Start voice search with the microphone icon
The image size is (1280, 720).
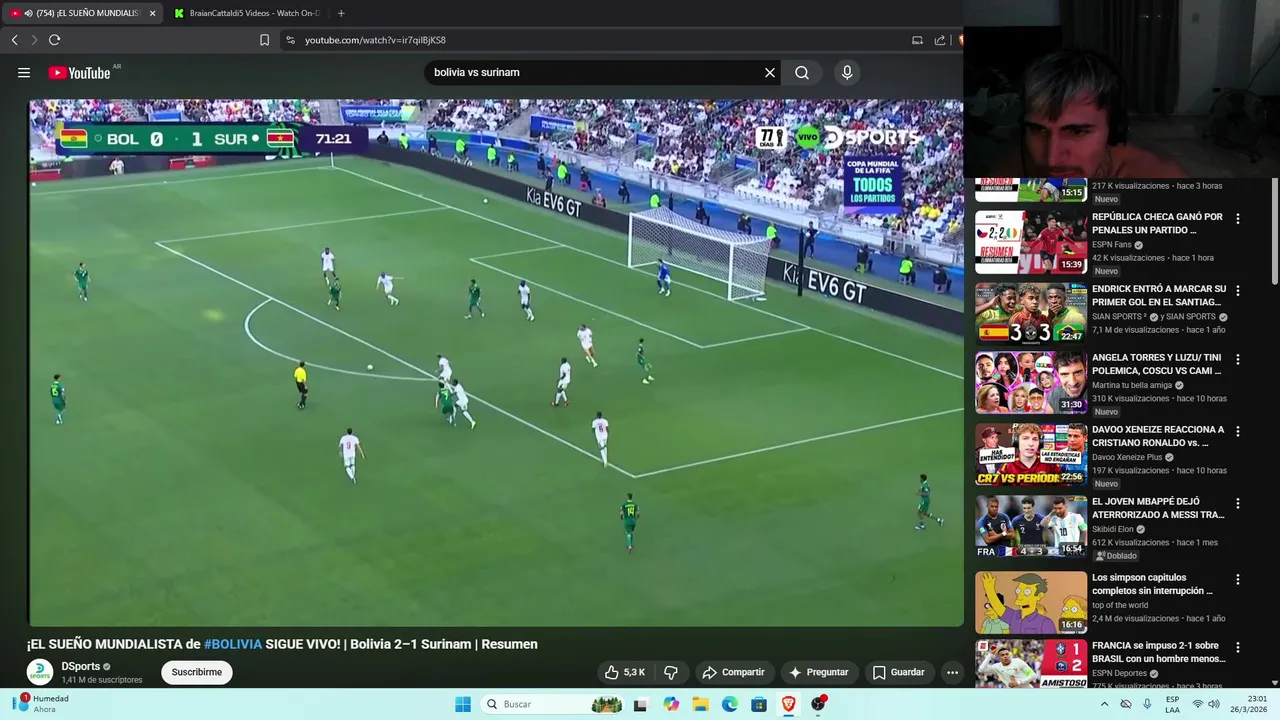[847, 72]
